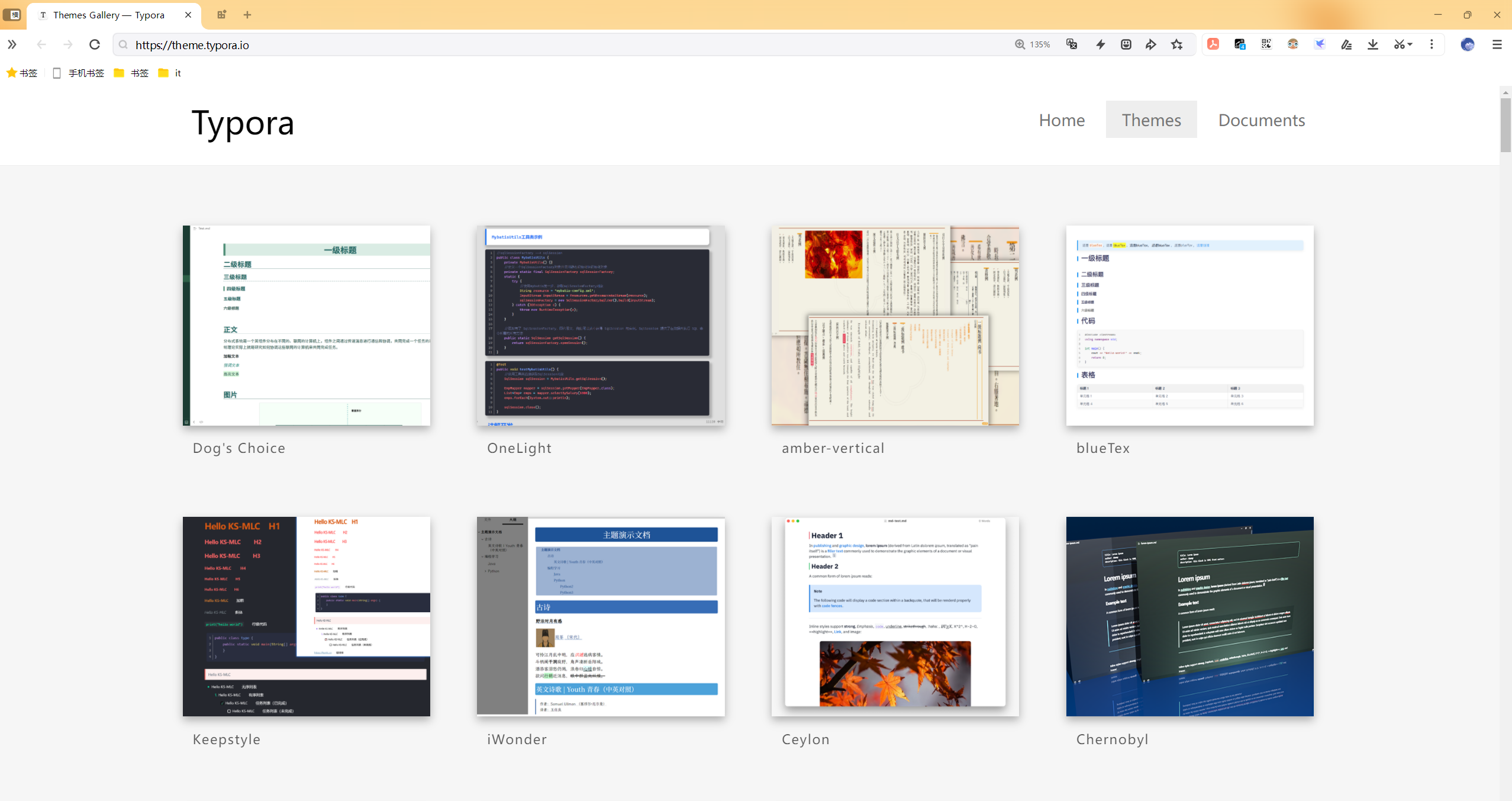Reload the page with the refresh icon

[94, 44]
